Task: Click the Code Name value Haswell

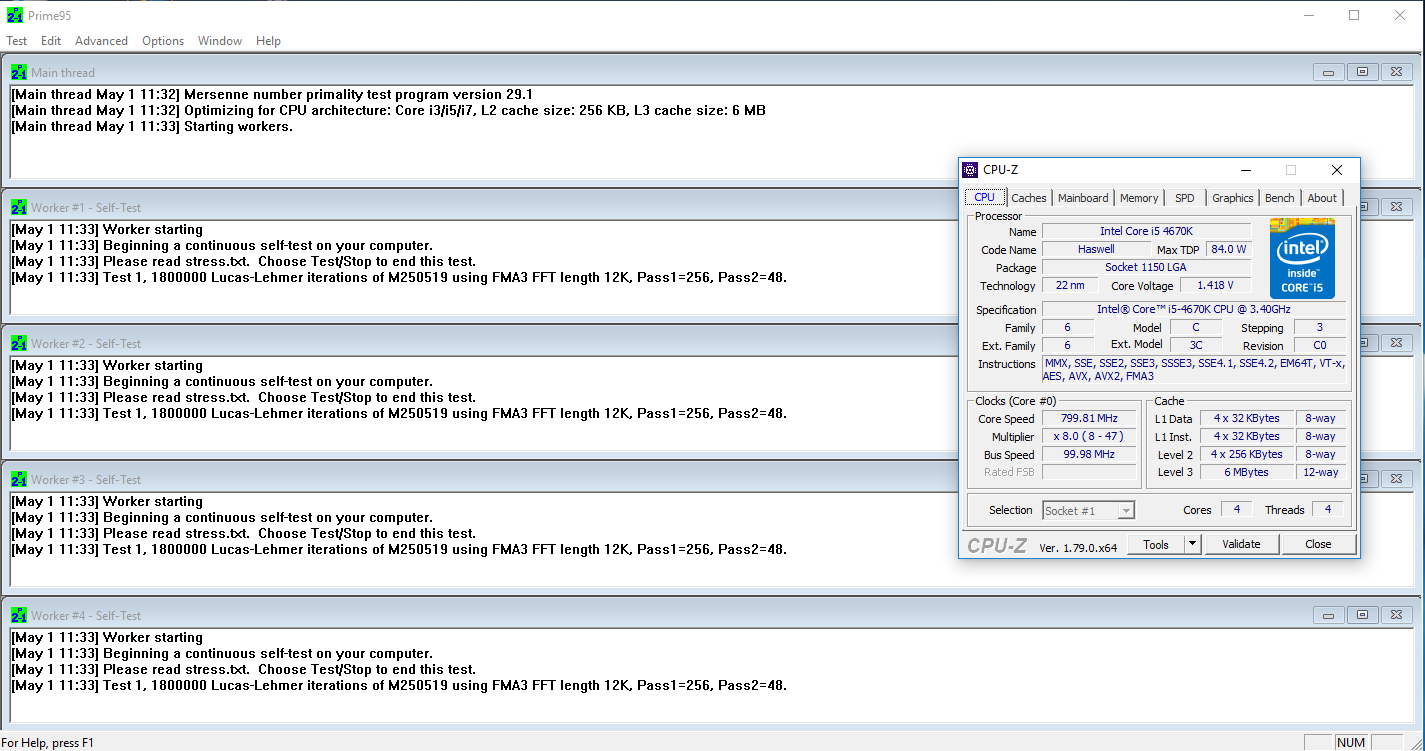Action: 1096,249
